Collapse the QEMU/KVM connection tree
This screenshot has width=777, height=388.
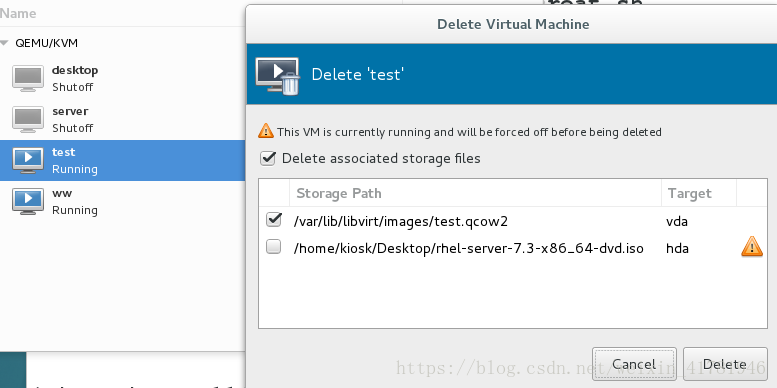pyautogui.click(x=4, y=43)
